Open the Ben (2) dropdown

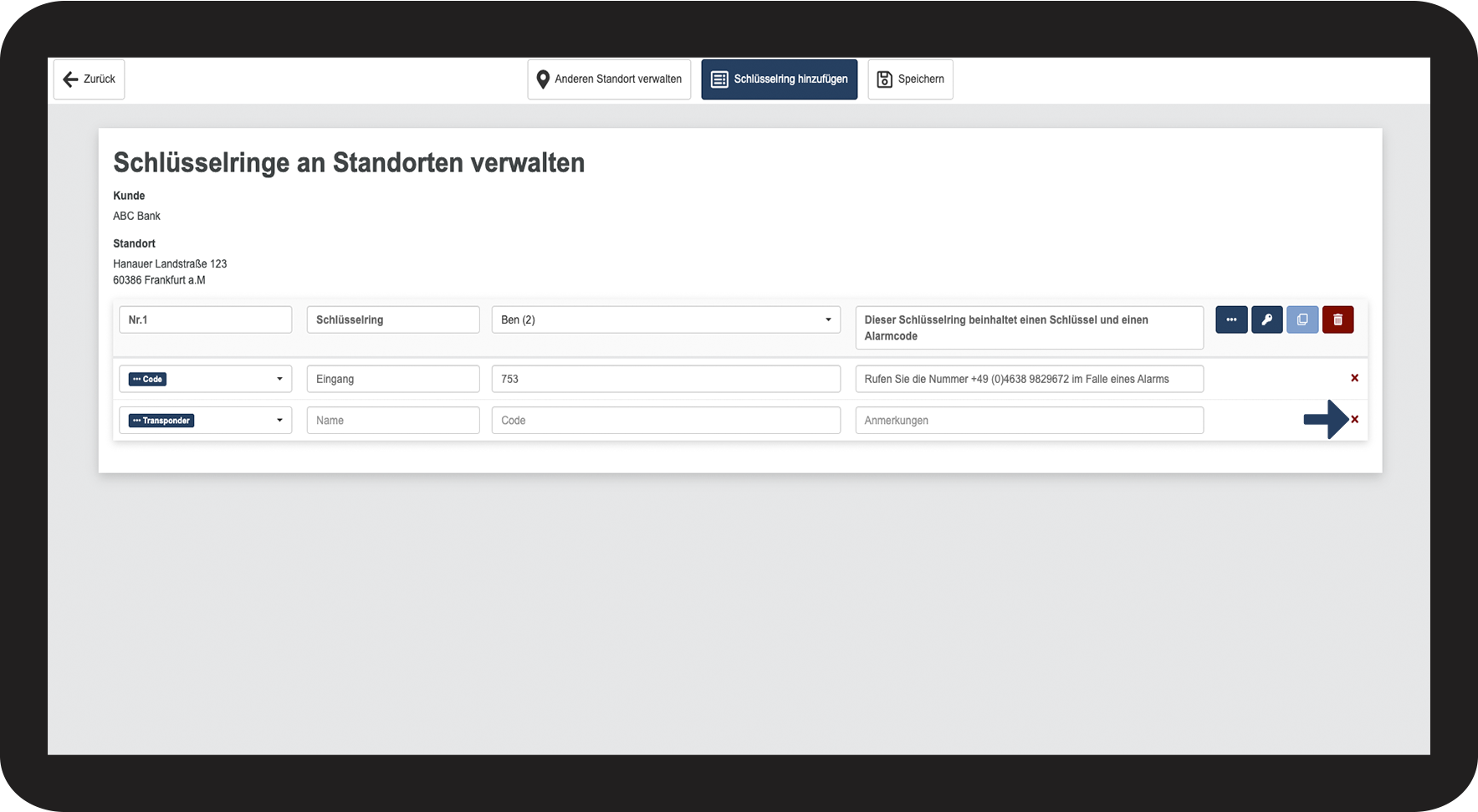click(x=665, y=319)
